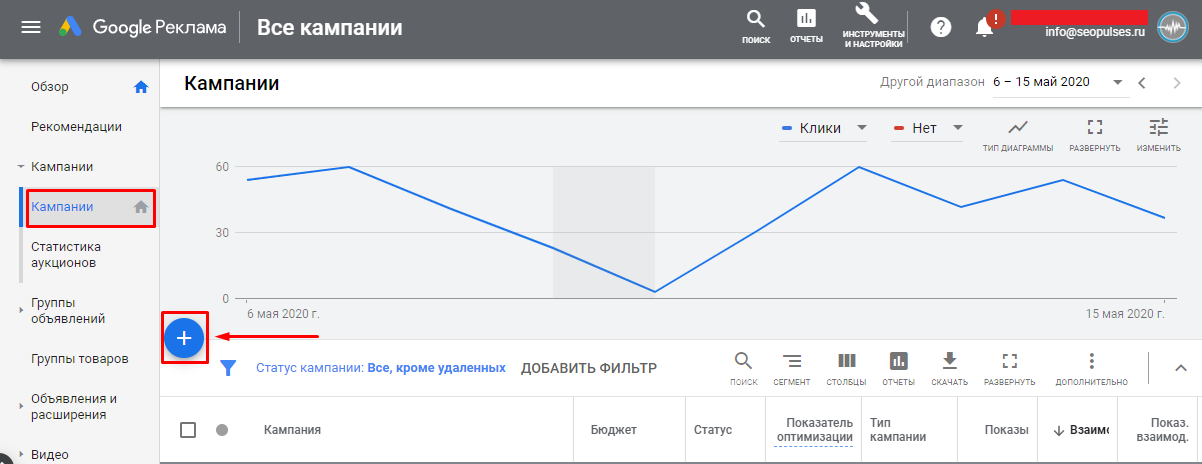This screenshot has height=464, width=1202.
Task: Click the Другой диапазон label
Action: tap(932, 82)
